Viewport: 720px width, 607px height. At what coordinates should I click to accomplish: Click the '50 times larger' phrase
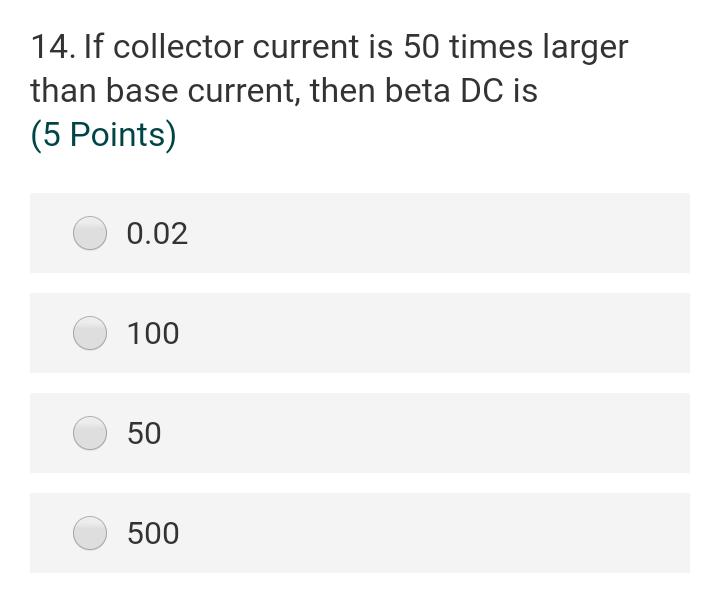(515, 46)
